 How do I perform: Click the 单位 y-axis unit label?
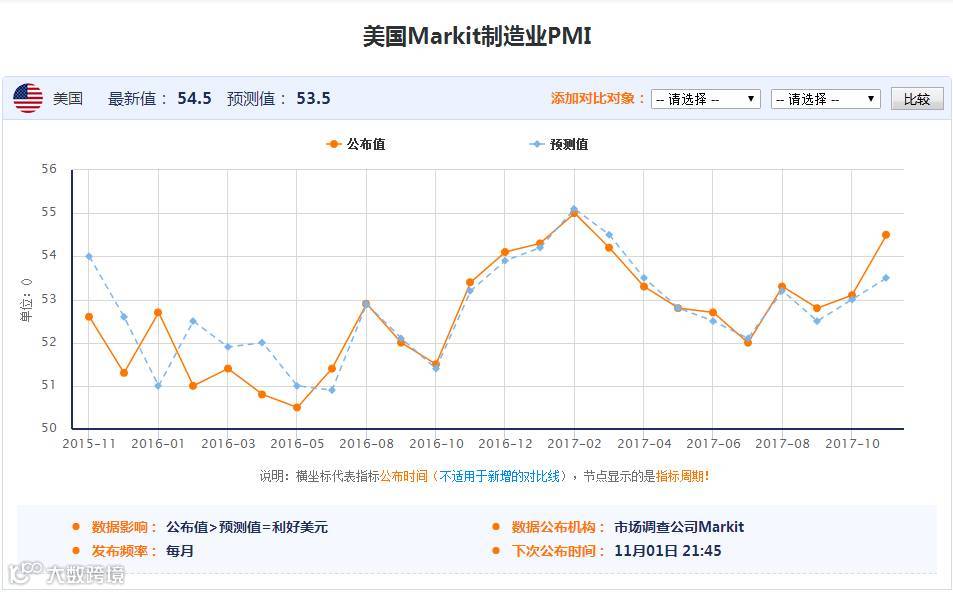26,300
